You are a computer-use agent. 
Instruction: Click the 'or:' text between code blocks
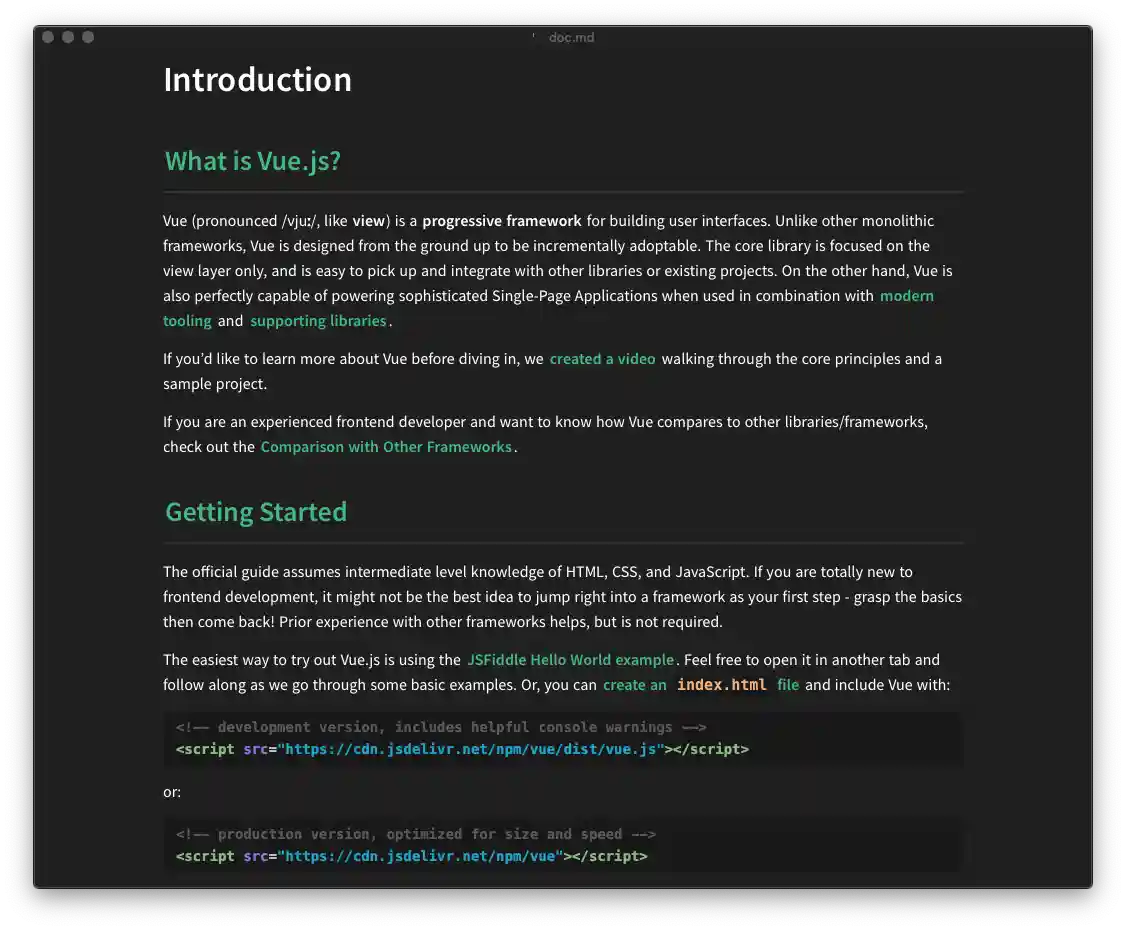(172, 792)
